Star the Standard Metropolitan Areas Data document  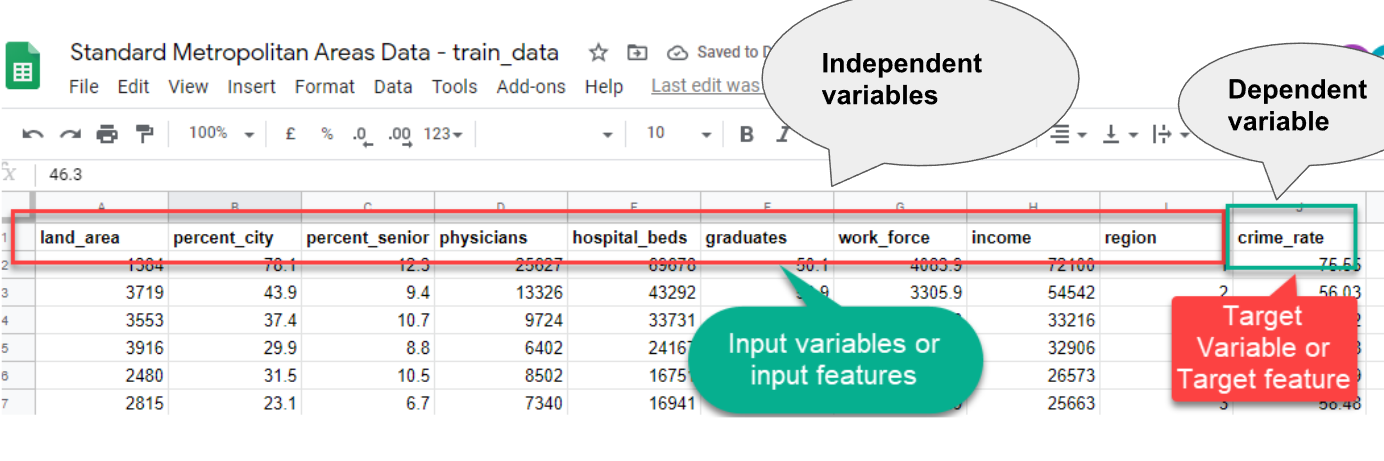(598, 52)
